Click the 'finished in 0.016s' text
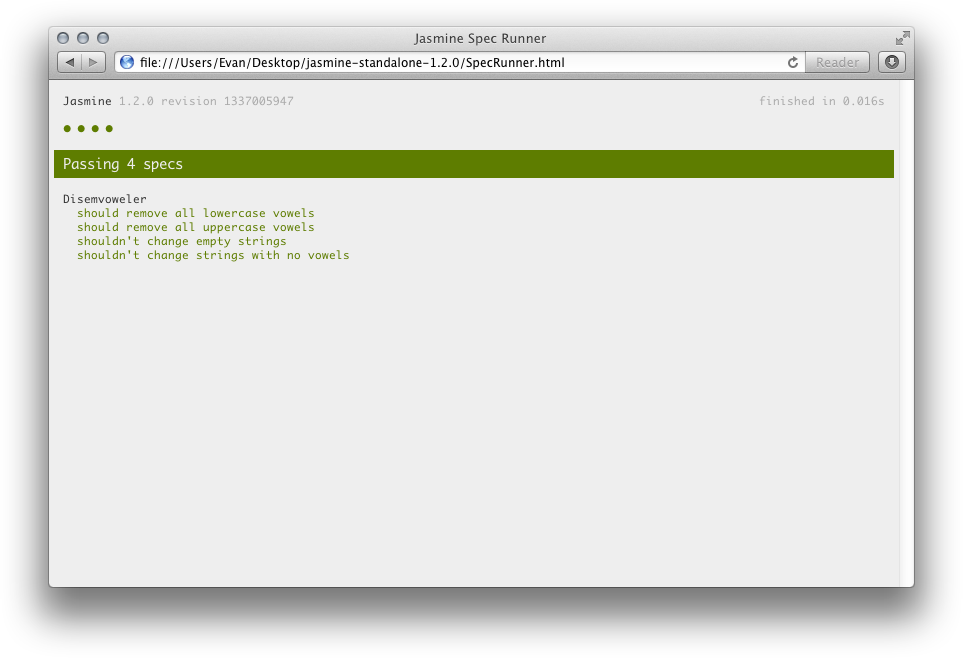 pos(821,101)
